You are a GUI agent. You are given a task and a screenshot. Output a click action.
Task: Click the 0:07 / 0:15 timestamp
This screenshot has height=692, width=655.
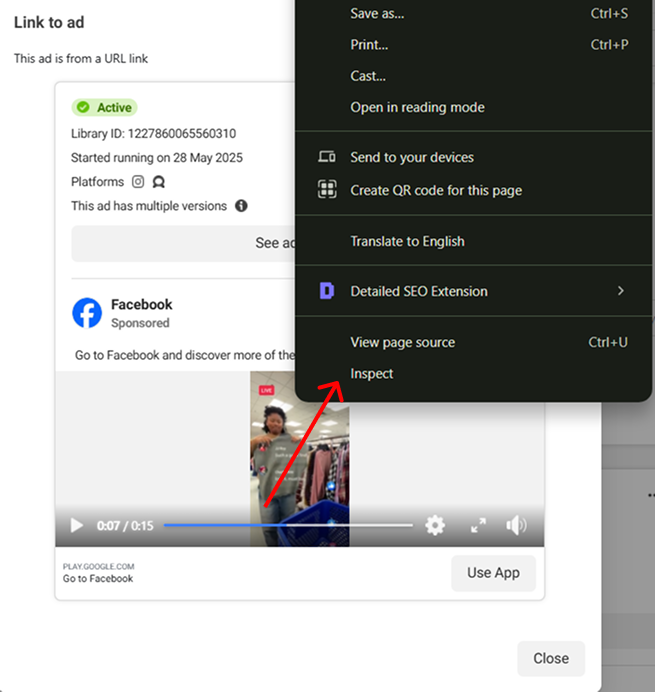click(x=125, y=526)
